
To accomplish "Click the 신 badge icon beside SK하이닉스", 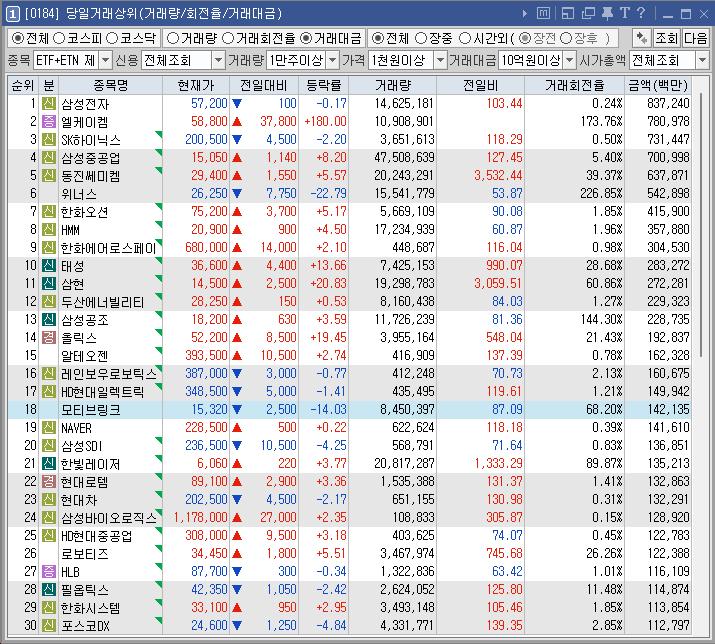I will 49,140.
